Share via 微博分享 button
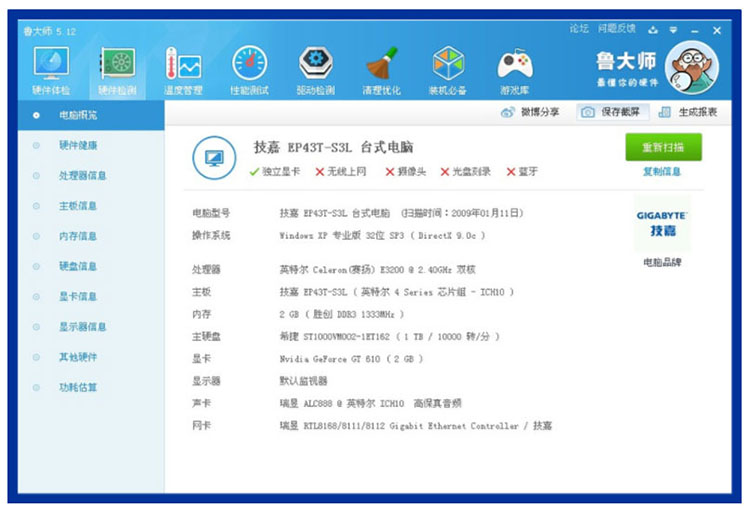750x508 pixels. coord(530,112)
